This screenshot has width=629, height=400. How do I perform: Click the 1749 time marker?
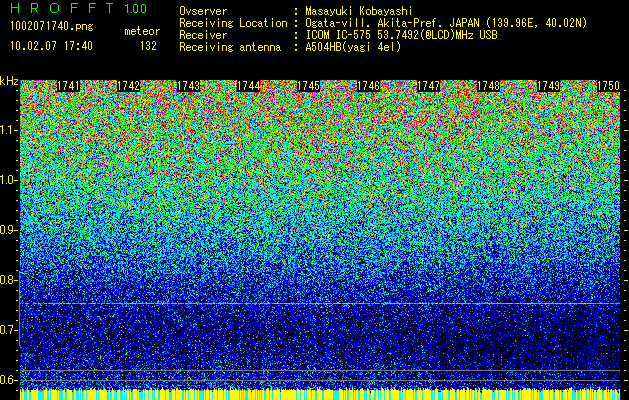[x=548, y=86]
